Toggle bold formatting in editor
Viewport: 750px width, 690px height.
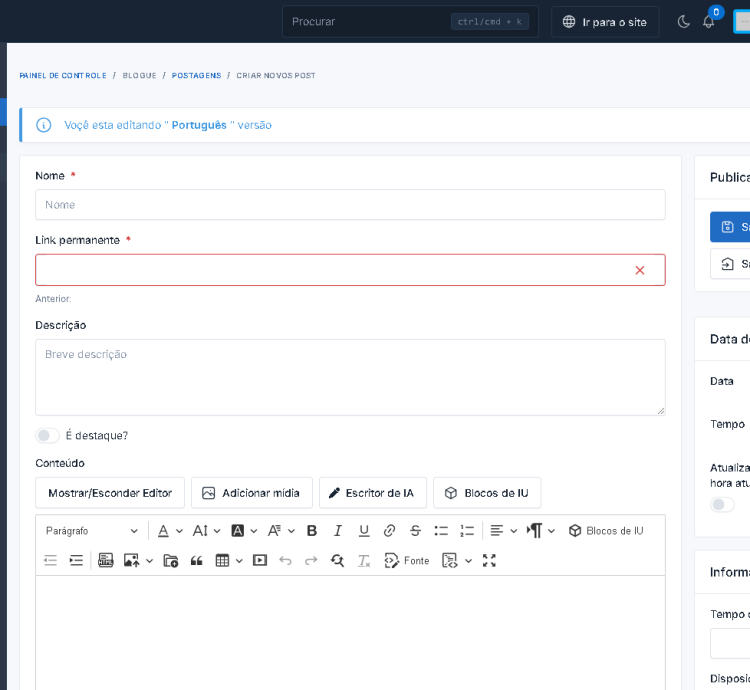click(x=312, y=531)
